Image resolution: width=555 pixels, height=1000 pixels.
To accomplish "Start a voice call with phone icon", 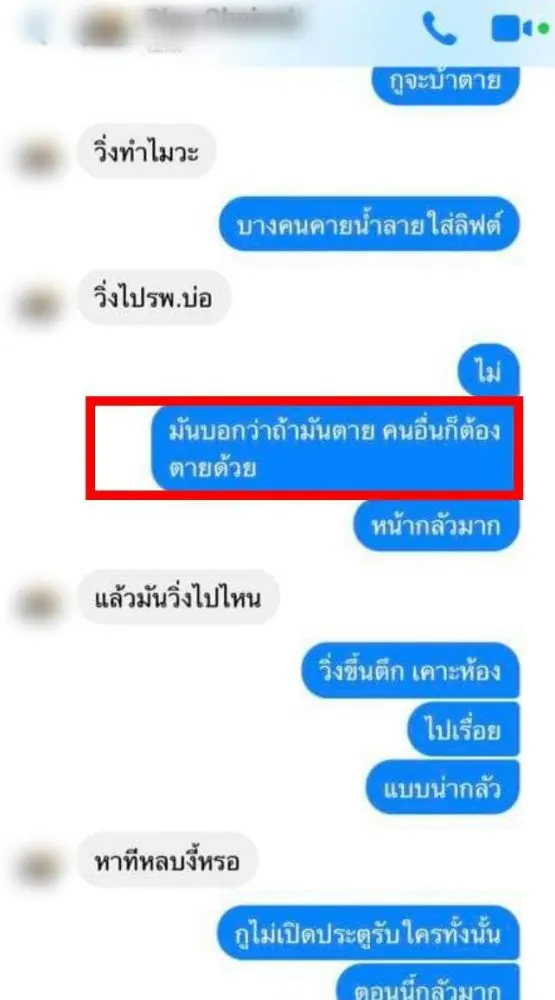I will pyautogui.click(x=440, y=28).
